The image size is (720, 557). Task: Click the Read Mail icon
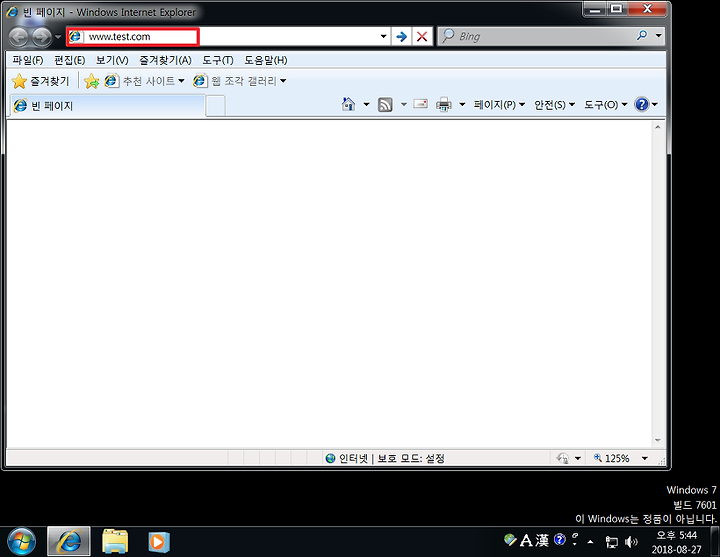tap(420, 104)
